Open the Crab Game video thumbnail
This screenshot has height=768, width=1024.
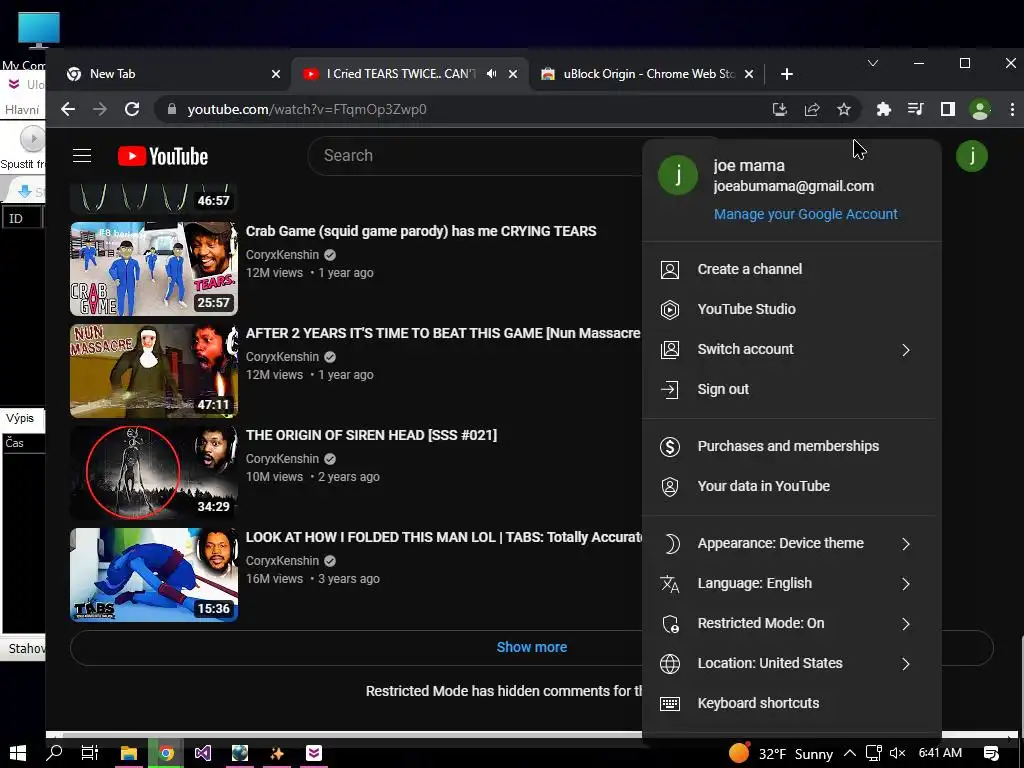pos(154,269)
